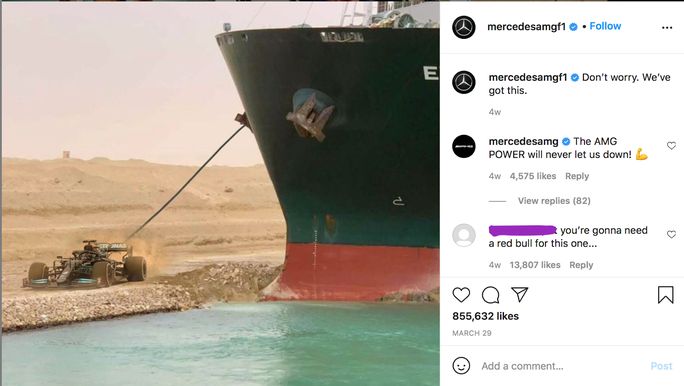684x386 pixels.
Task: Like the post with the heart icon
Action: tap(461, 295)
